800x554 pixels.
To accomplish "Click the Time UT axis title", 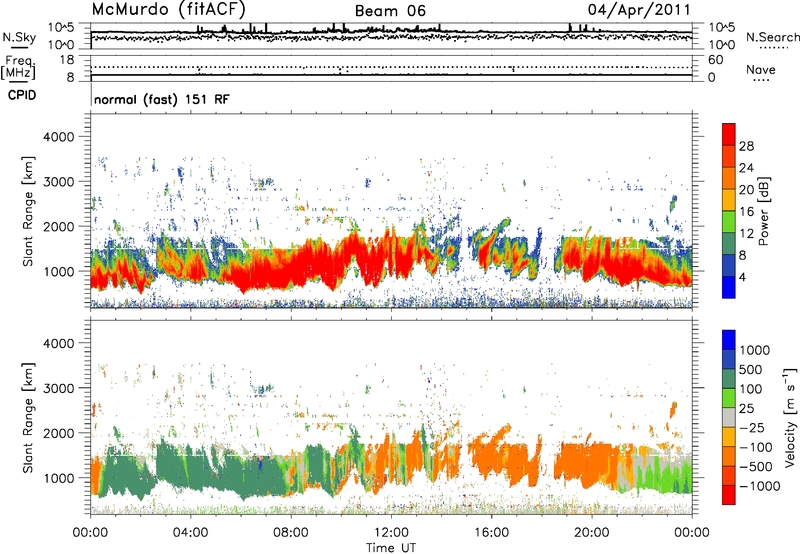I will click(x=391, y=548).
